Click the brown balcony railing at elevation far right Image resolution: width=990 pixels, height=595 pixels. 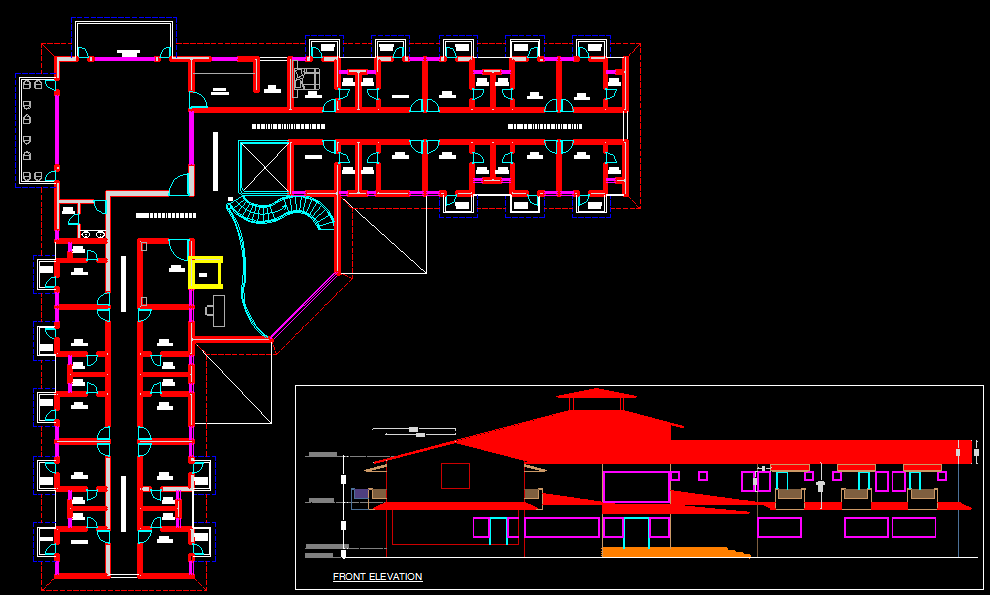tap(923, 494)
